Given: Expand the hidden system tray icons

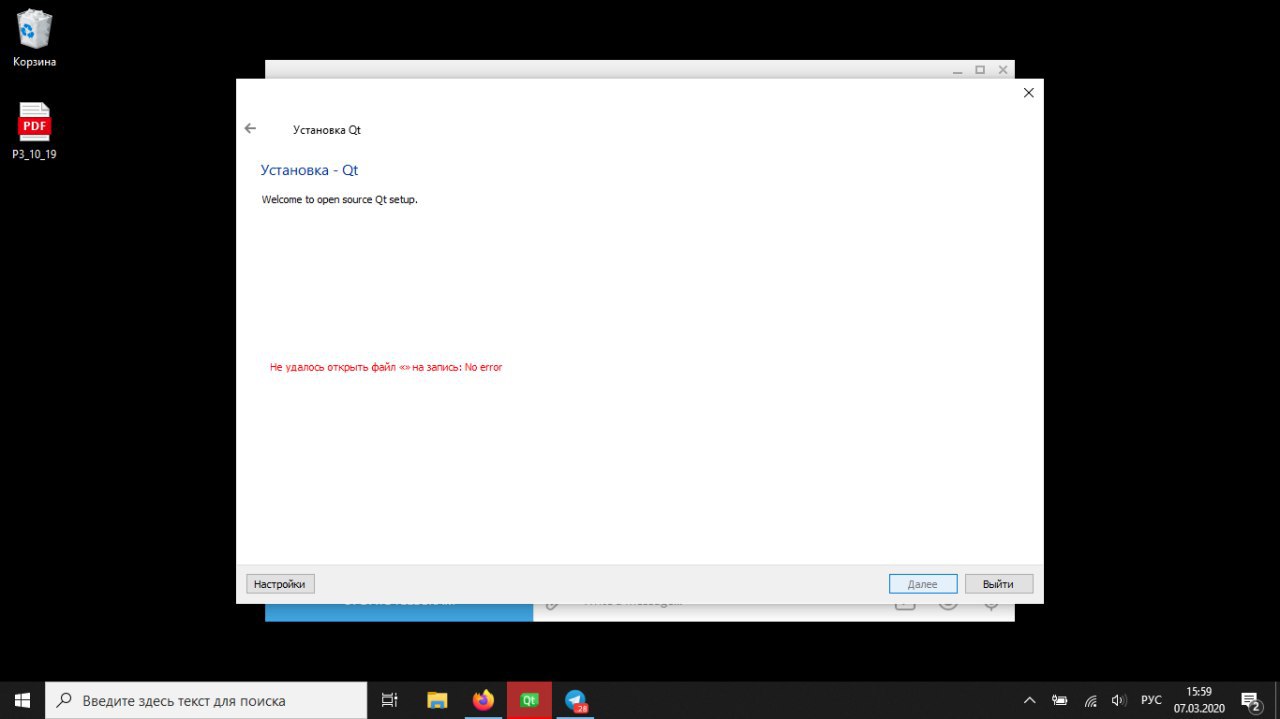Looking at the screenshot, I should pyautogui.click(x=1029, y=700).
